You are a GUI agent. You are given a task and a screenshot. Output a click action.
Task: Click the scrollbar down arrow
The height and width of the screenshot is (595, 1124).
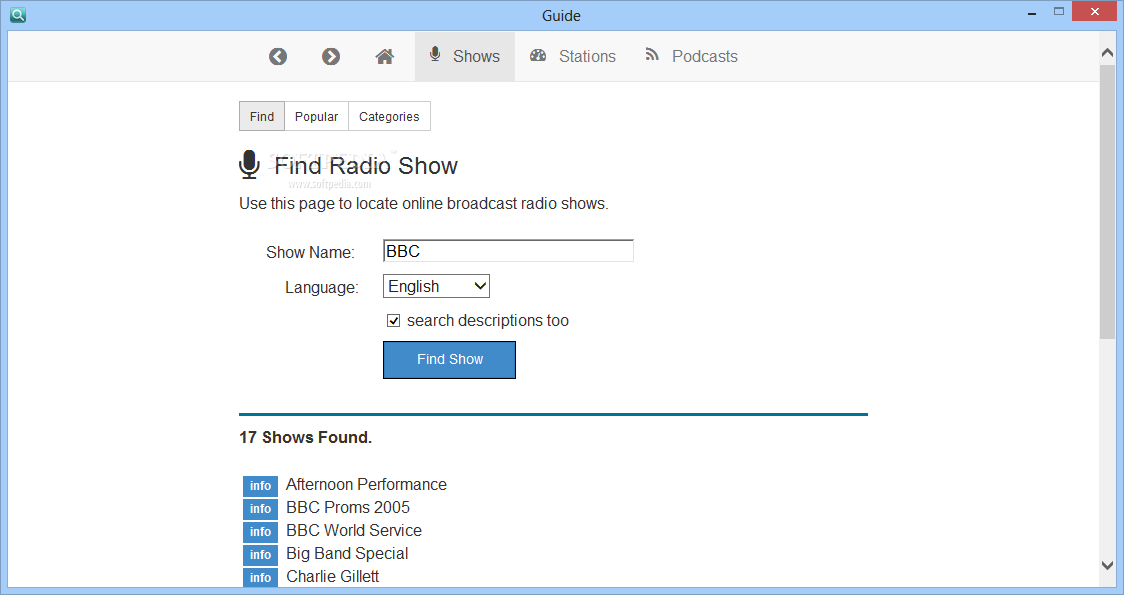coord(1108,565)
